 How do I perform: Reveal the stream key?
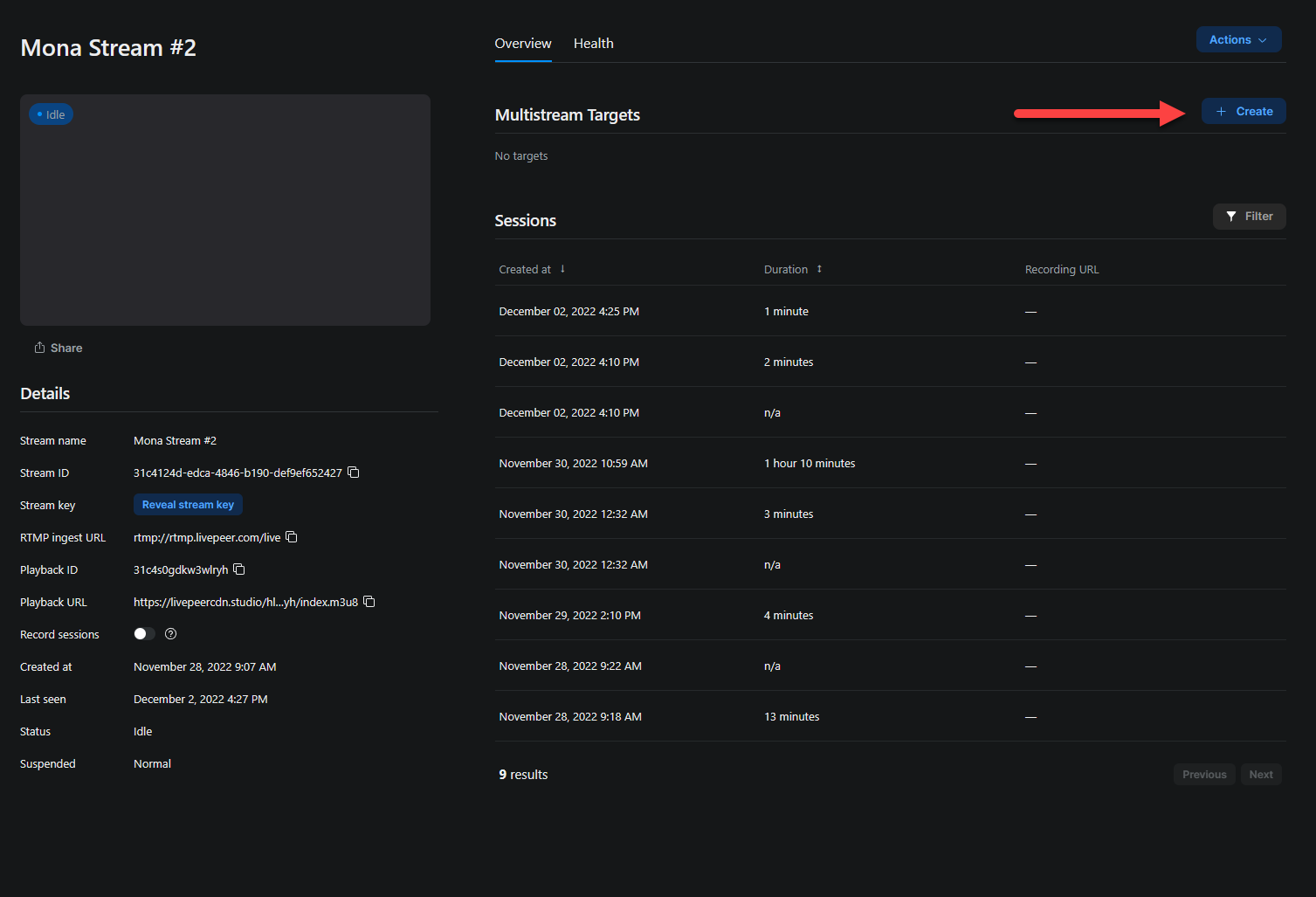click(x=188, y=505)
